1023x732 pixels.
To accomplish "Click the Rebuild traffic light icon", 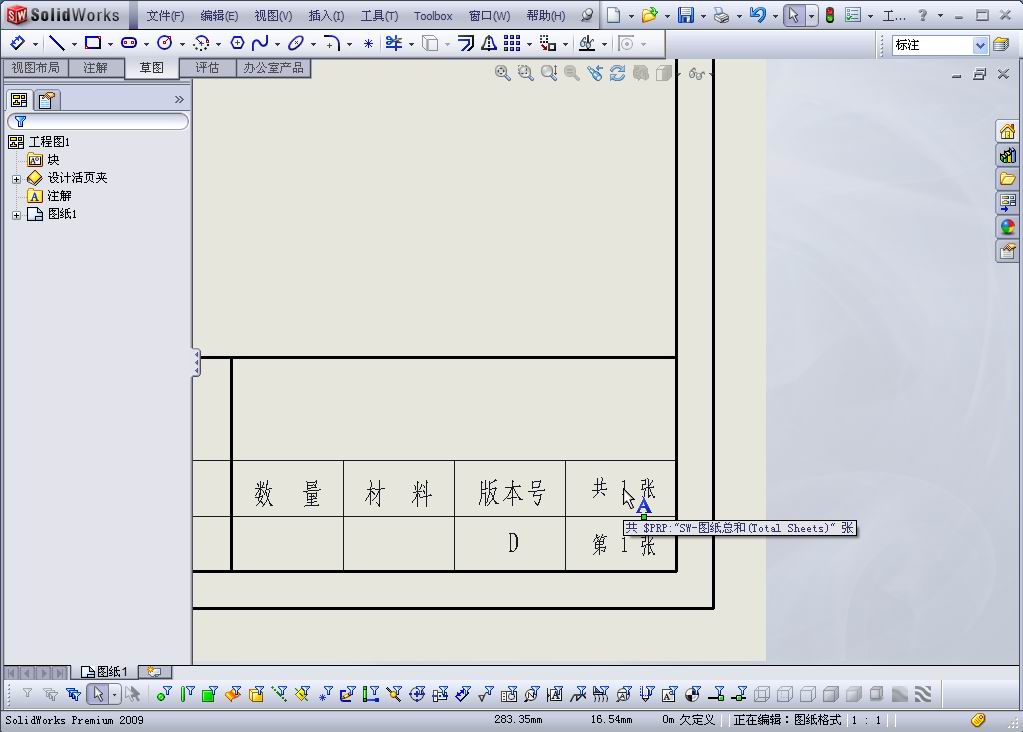I will (x=830, y=15).
